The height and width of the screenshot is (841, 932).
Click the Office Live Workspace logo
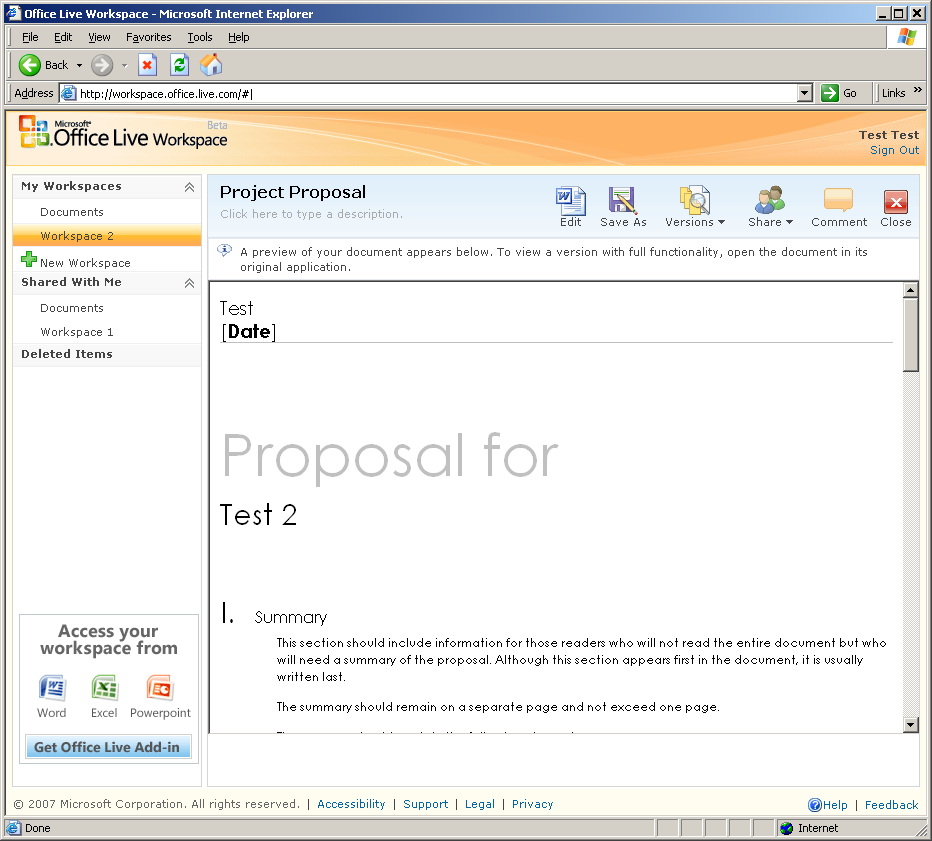[123, 133]
